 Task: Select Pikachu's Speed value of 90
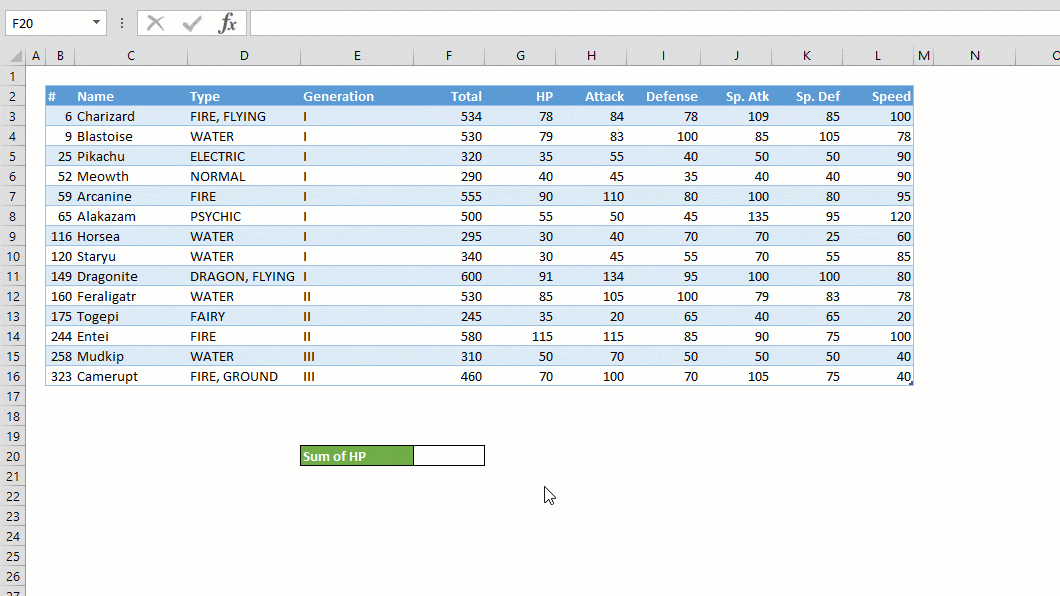[895, 156]
